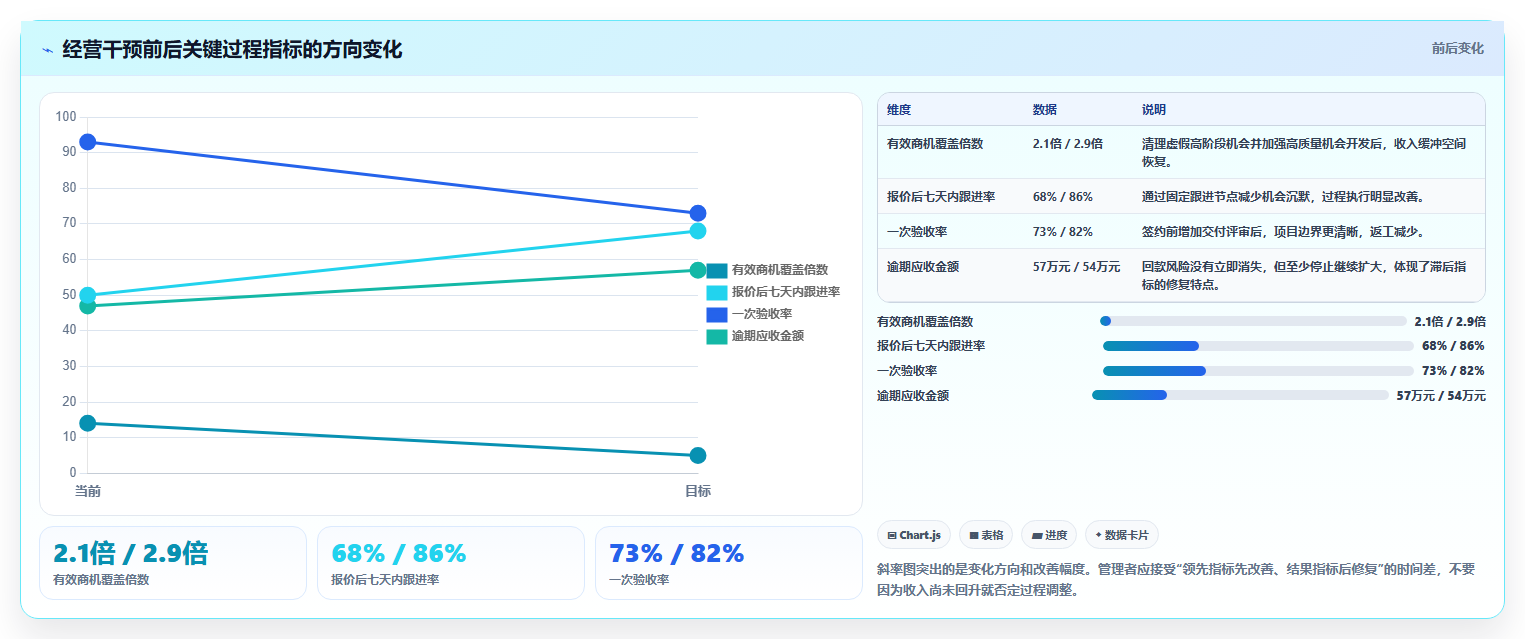The image size is (1525, 639).
Task: Click legend text 报价后七天内跟进率
Action: [786, 292]
